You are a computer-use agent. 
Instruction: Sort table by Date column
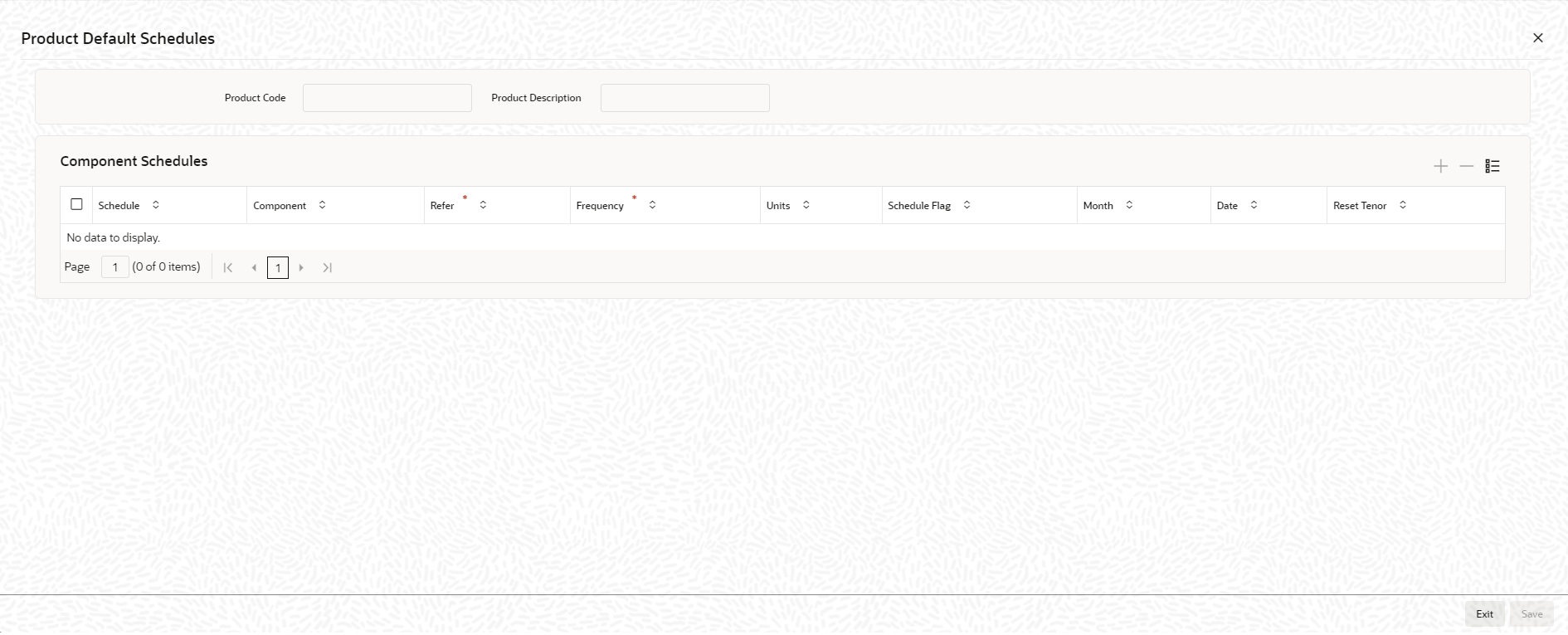1254,205
